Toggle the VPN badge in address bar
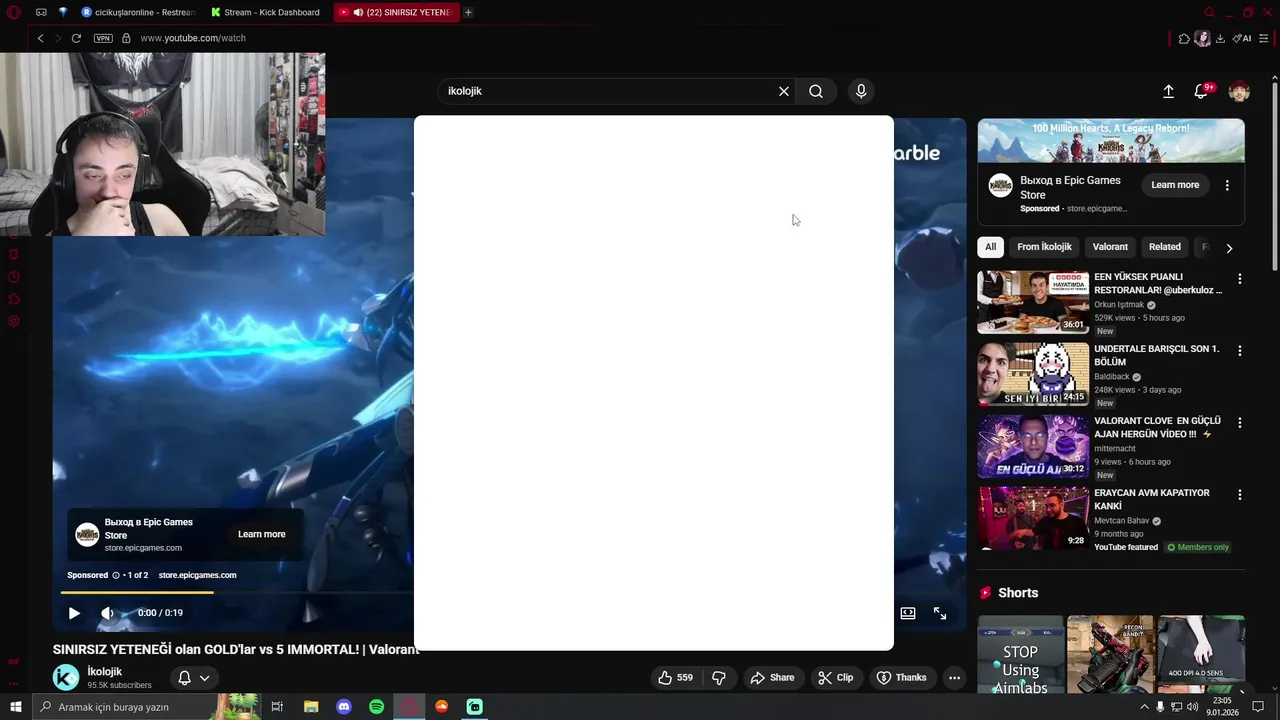This screenshot has height=720, width=1280. (103, 38)
